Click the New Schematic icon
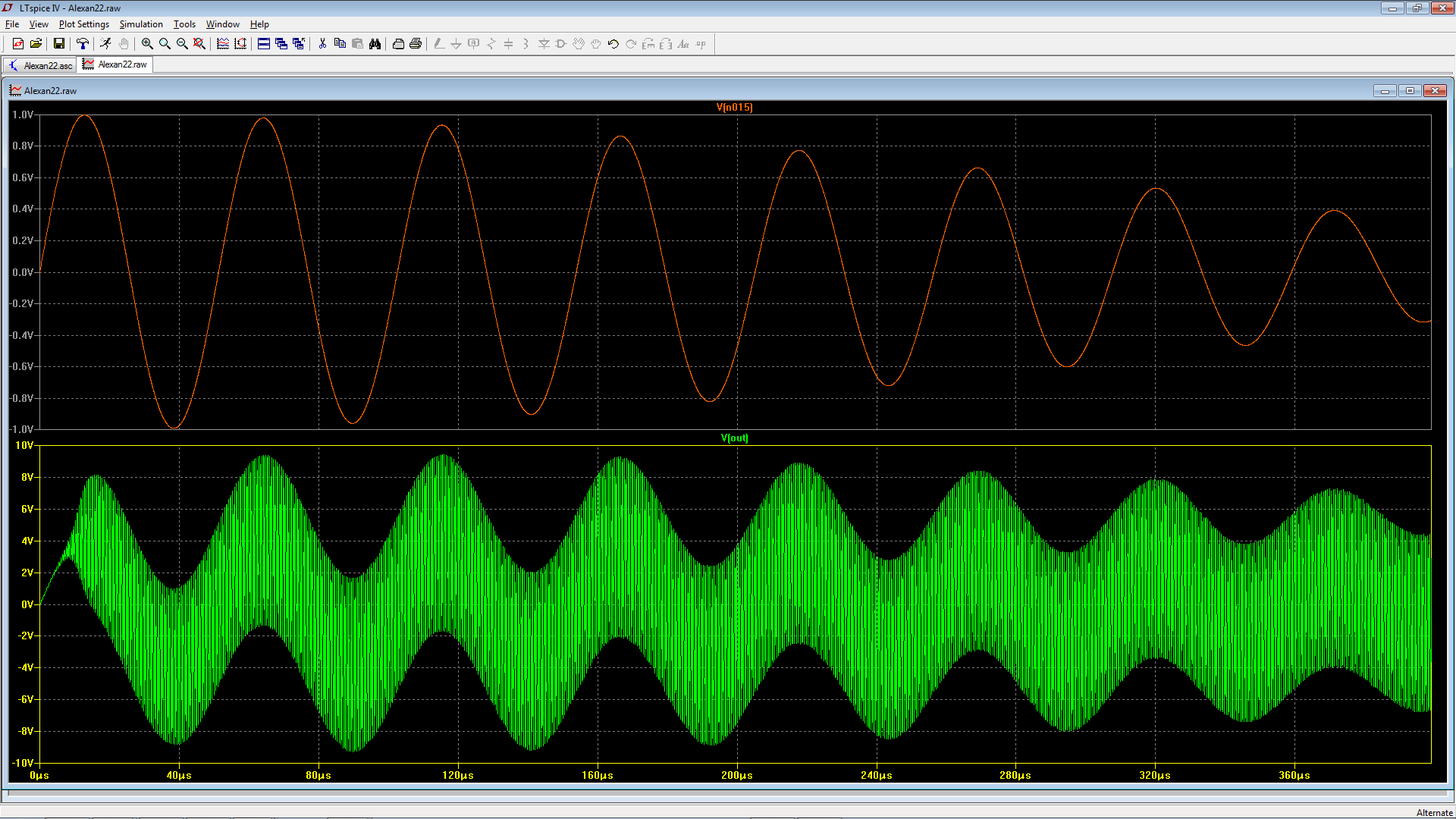This screenshot has height=819, width=1456. click(18, 44)
